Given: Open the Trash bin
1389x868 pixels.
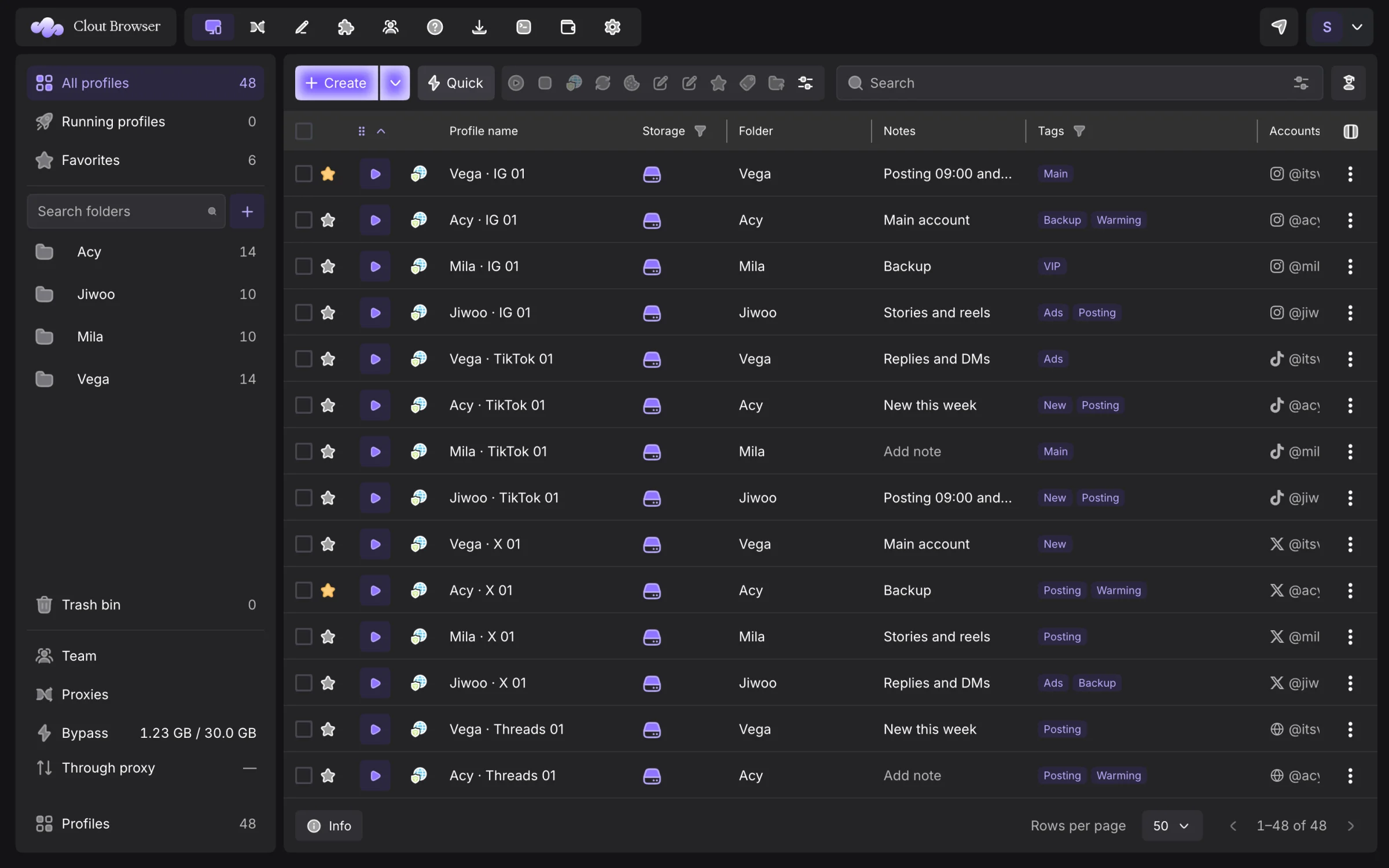Looking at the screenshot, I should coord(145,605).
